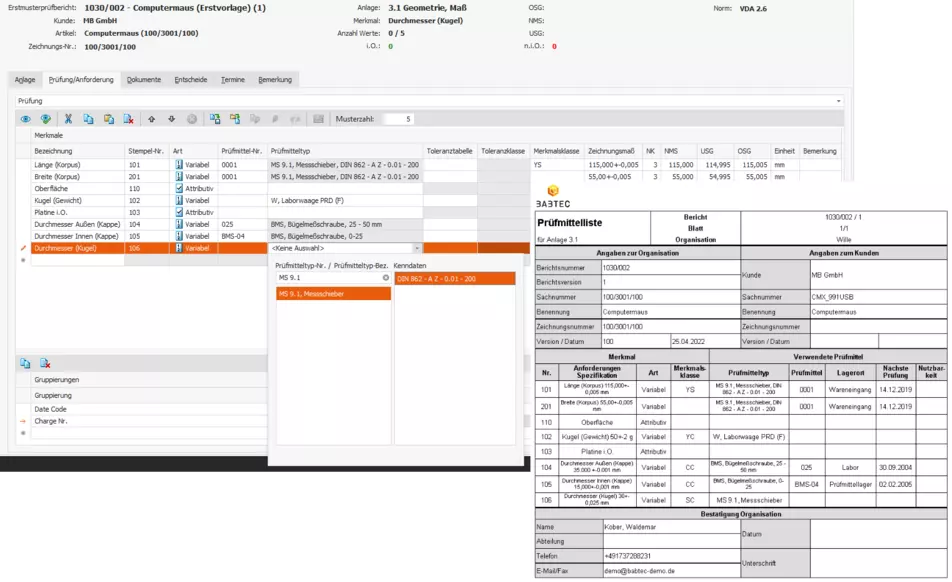This screenshot has width=952, height=582.
Task: Select the Länge (Korpus) row name
Action: (57, 164)
